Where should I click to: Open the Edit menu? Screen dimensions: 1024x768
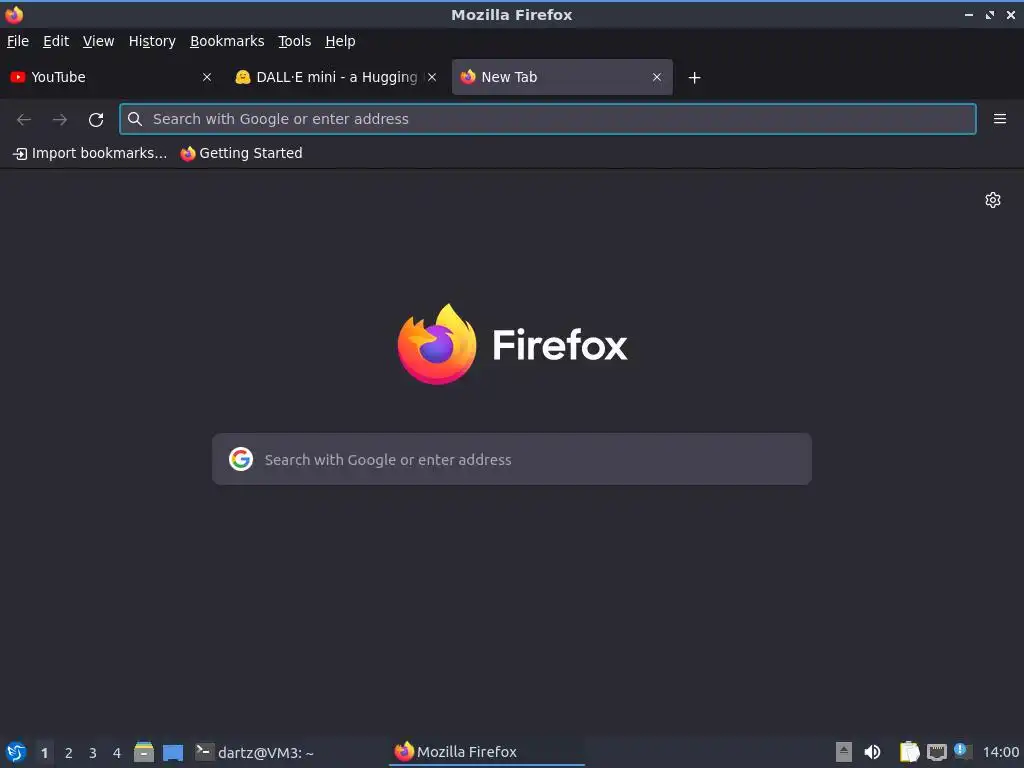pyautogui.click(x=56, y=41)
